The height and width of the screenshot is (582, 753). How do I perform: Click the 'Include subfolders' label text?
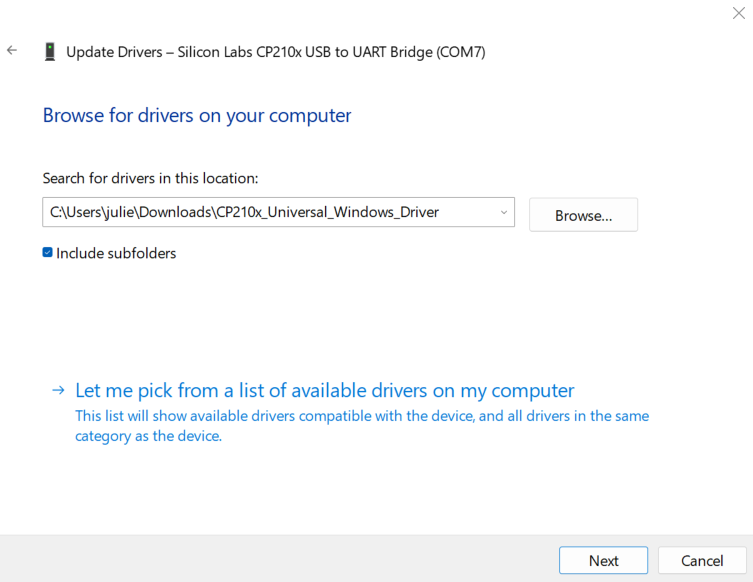(116, 253)
